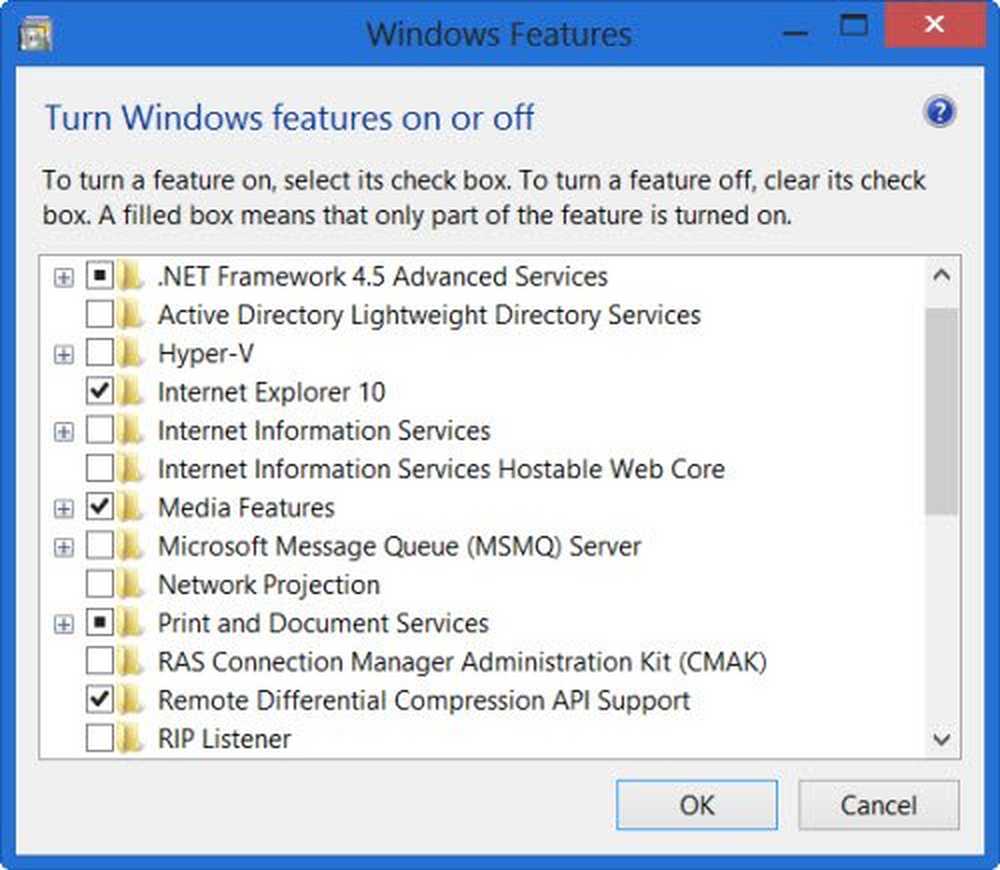Screen dimensions: 1000x870
Task: Check Microsoft Message Queue (MSMQ) Server
Action: 99,546
